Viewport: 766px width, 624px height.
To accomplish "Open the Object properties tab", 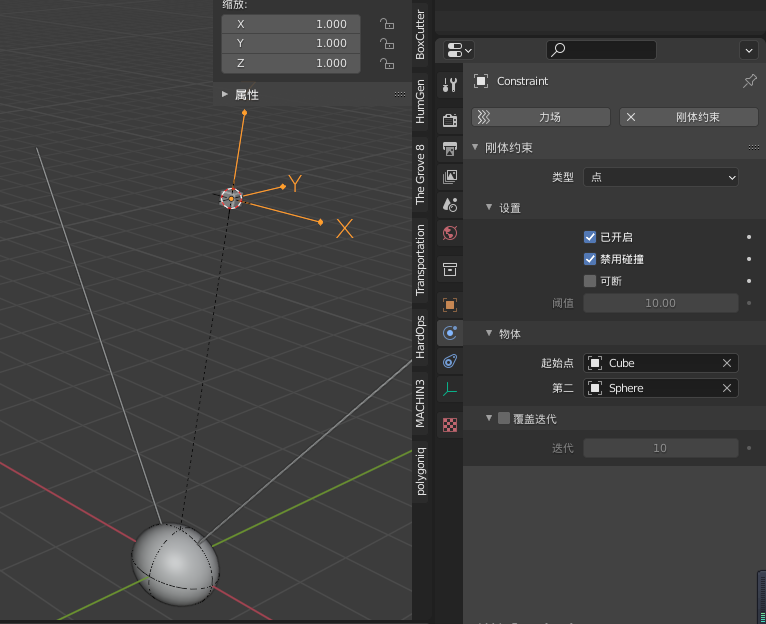I will (x=449, y=305).
